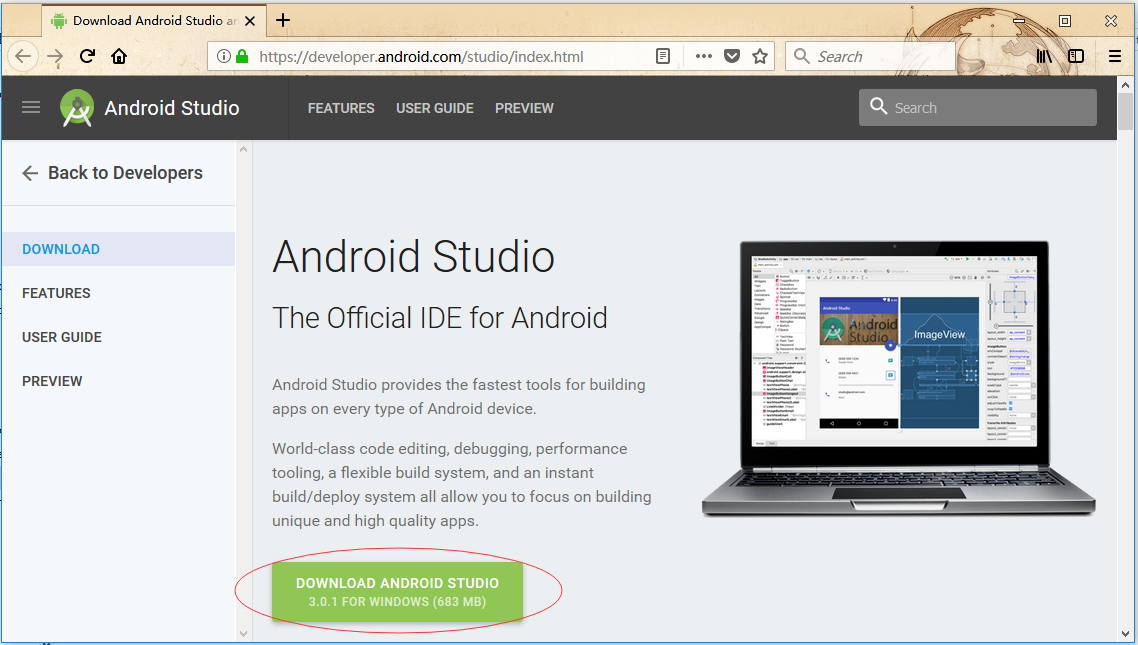This screenshot has height=645, width=1138.
Task: Save page to Pocket
Action: point(732,57)
